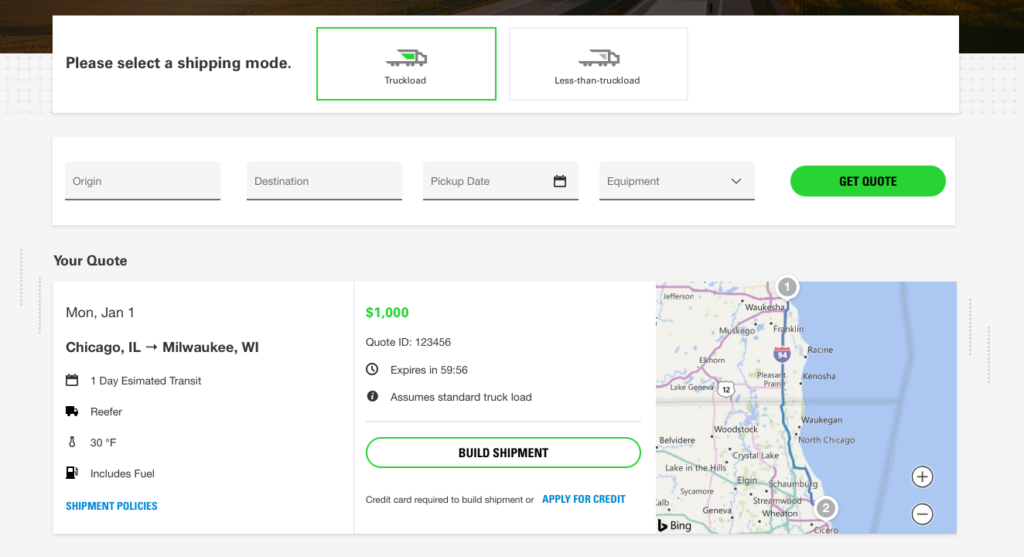The width and height of the screenshot is (1024, 557).
Task: Click map marker 2 near Chicago
Action: coord(825,508)
